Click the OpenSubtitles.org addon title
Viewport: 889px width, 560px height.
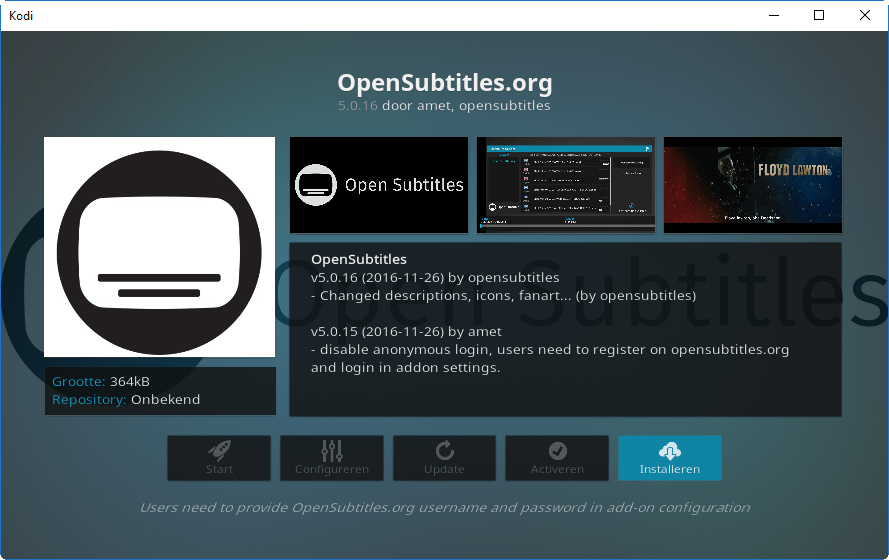(x=445, y=83)
